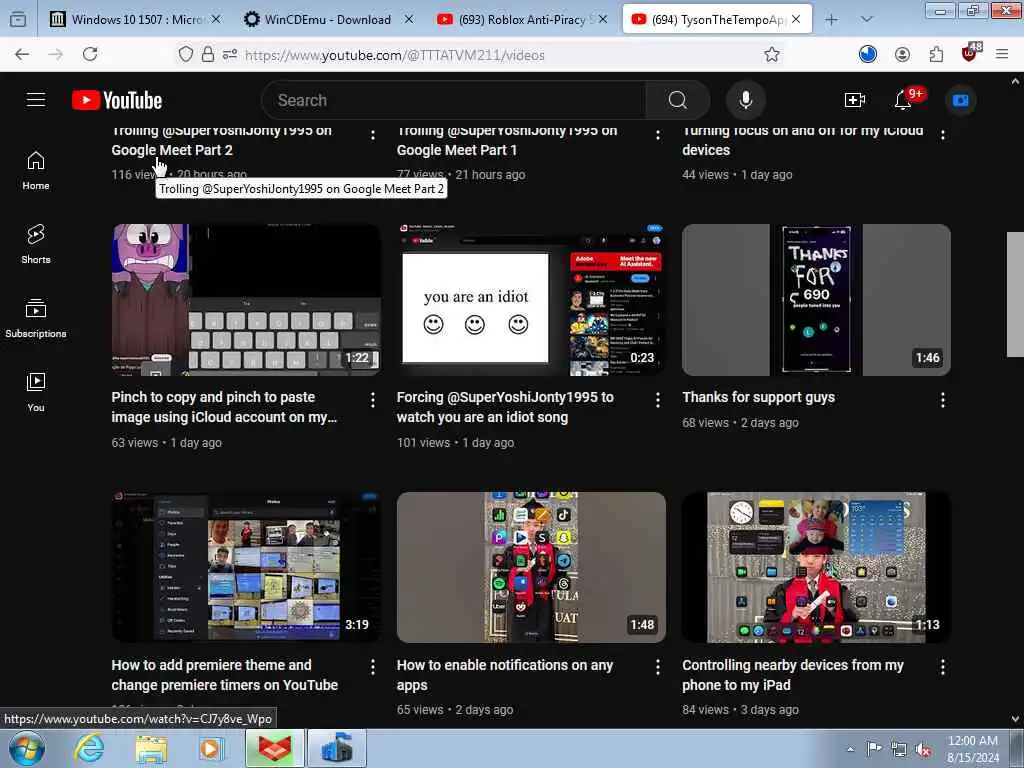Close the WinCDEmu - Download tab
The height and width of the screenshot is (768, 1024).
tap(409, 20)
